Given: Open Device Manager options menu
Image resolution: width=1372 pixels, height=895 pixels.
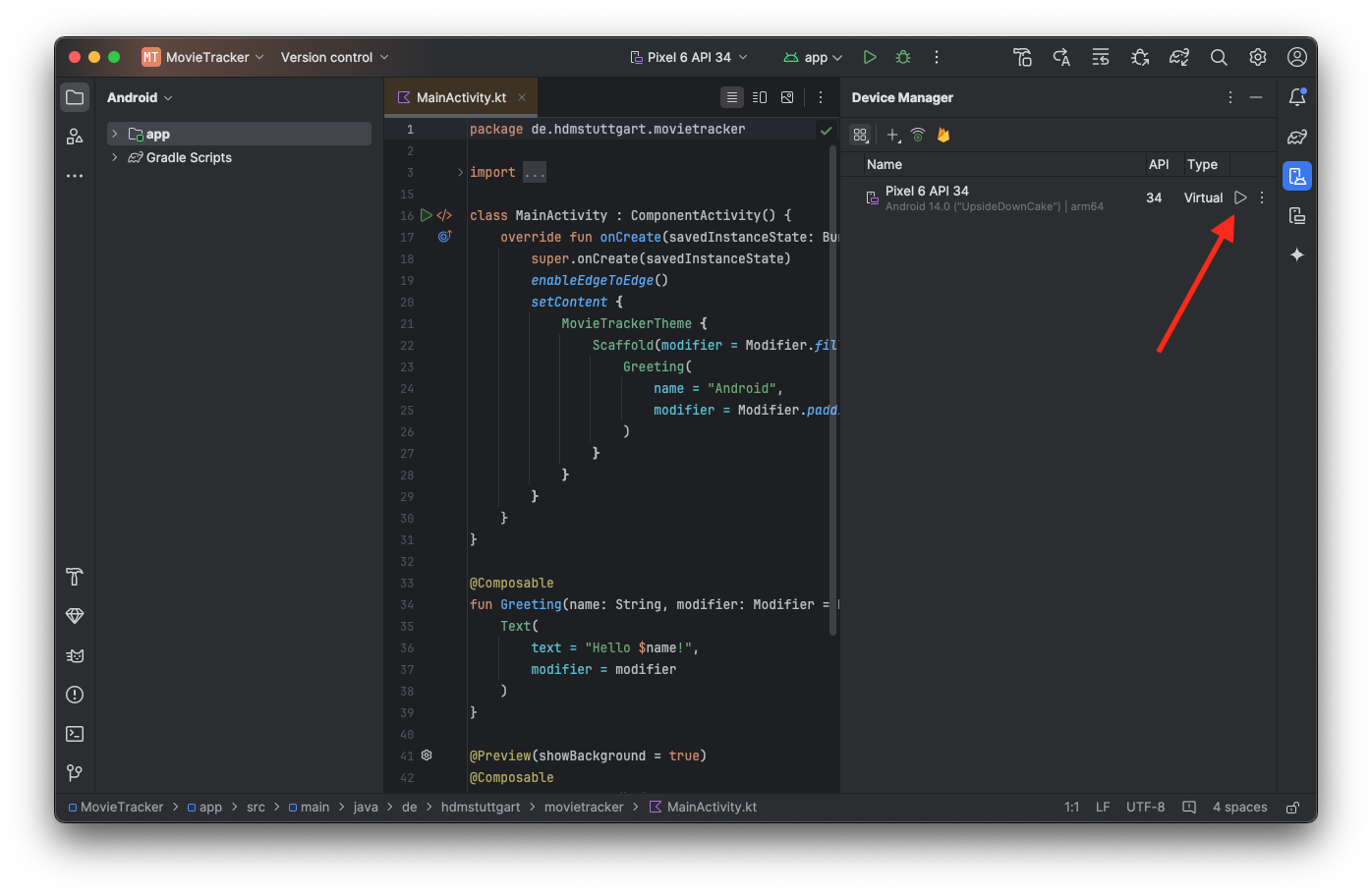Looking at the screenshot, I should point(1230,97).
